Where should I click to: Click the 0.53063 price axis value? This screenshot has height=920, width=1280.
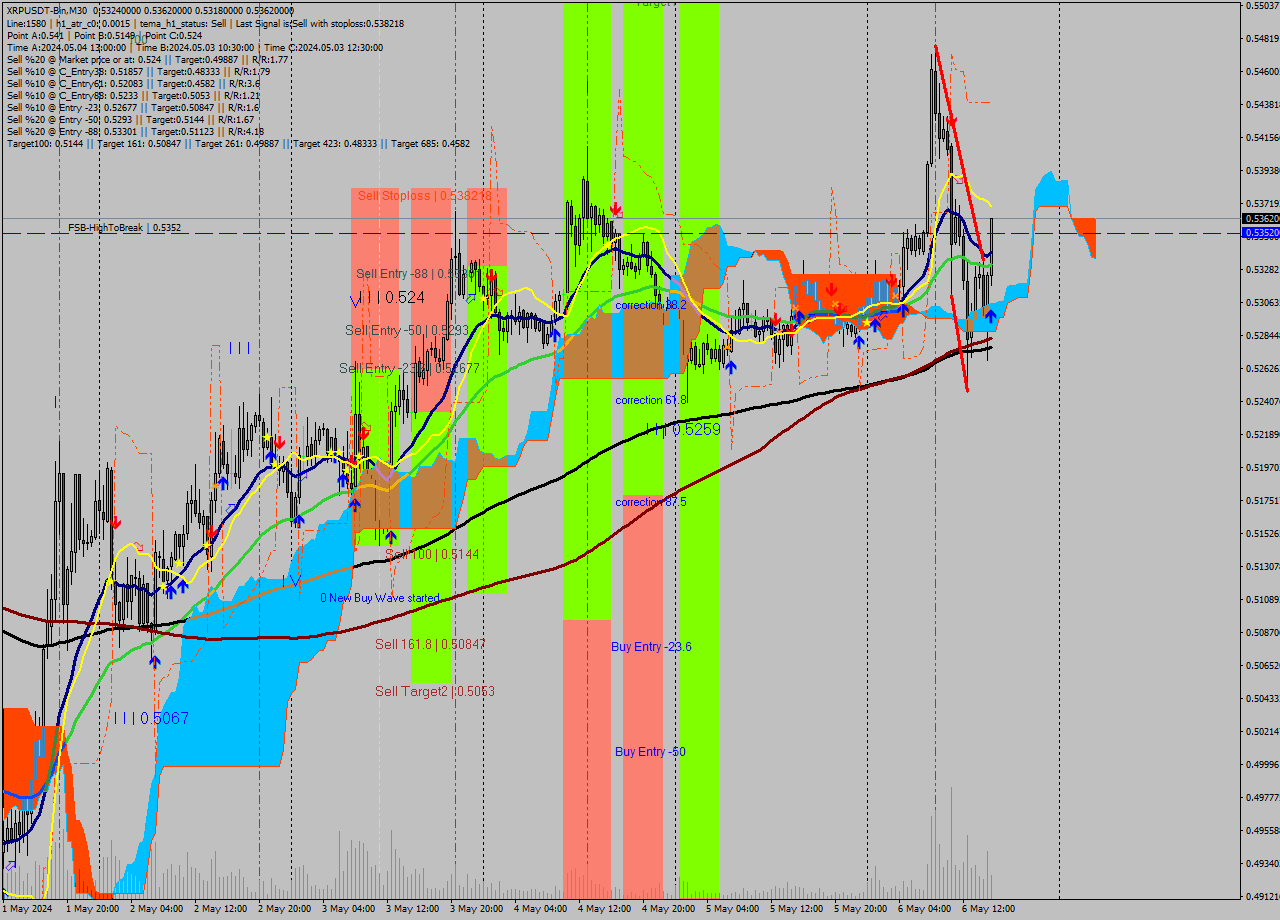(x=1262, y=303)
